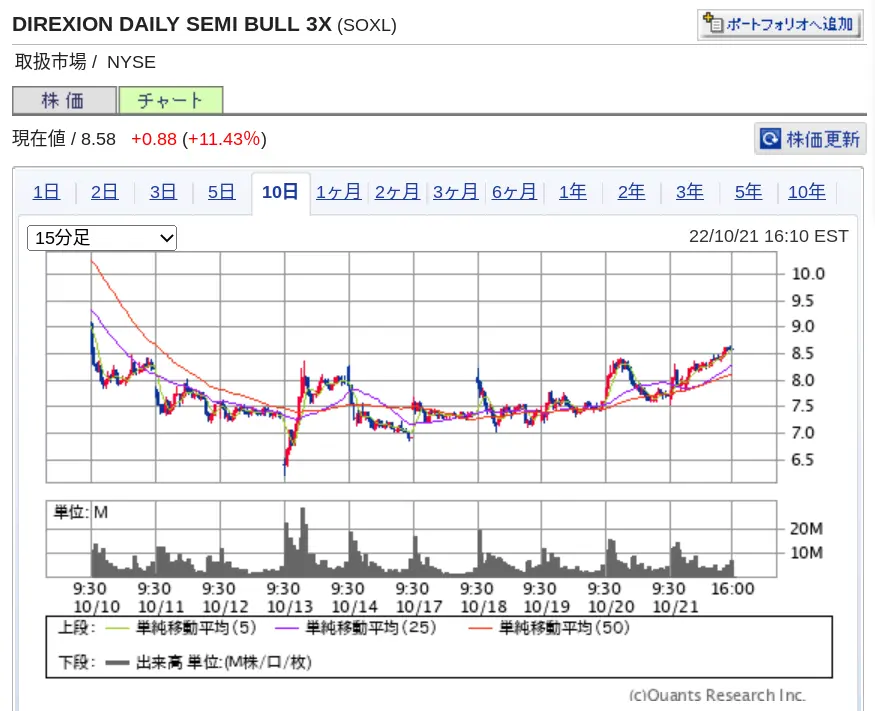Switch chart to 10年 range
This screenshot has height=711, width=875.
[x=807, y=192]
